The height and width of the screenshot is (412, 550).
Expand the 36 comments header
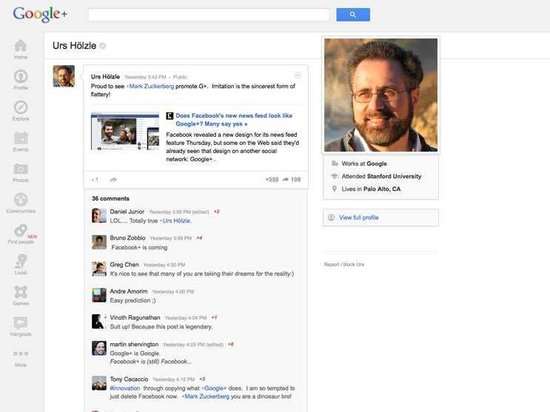point(110,198)
